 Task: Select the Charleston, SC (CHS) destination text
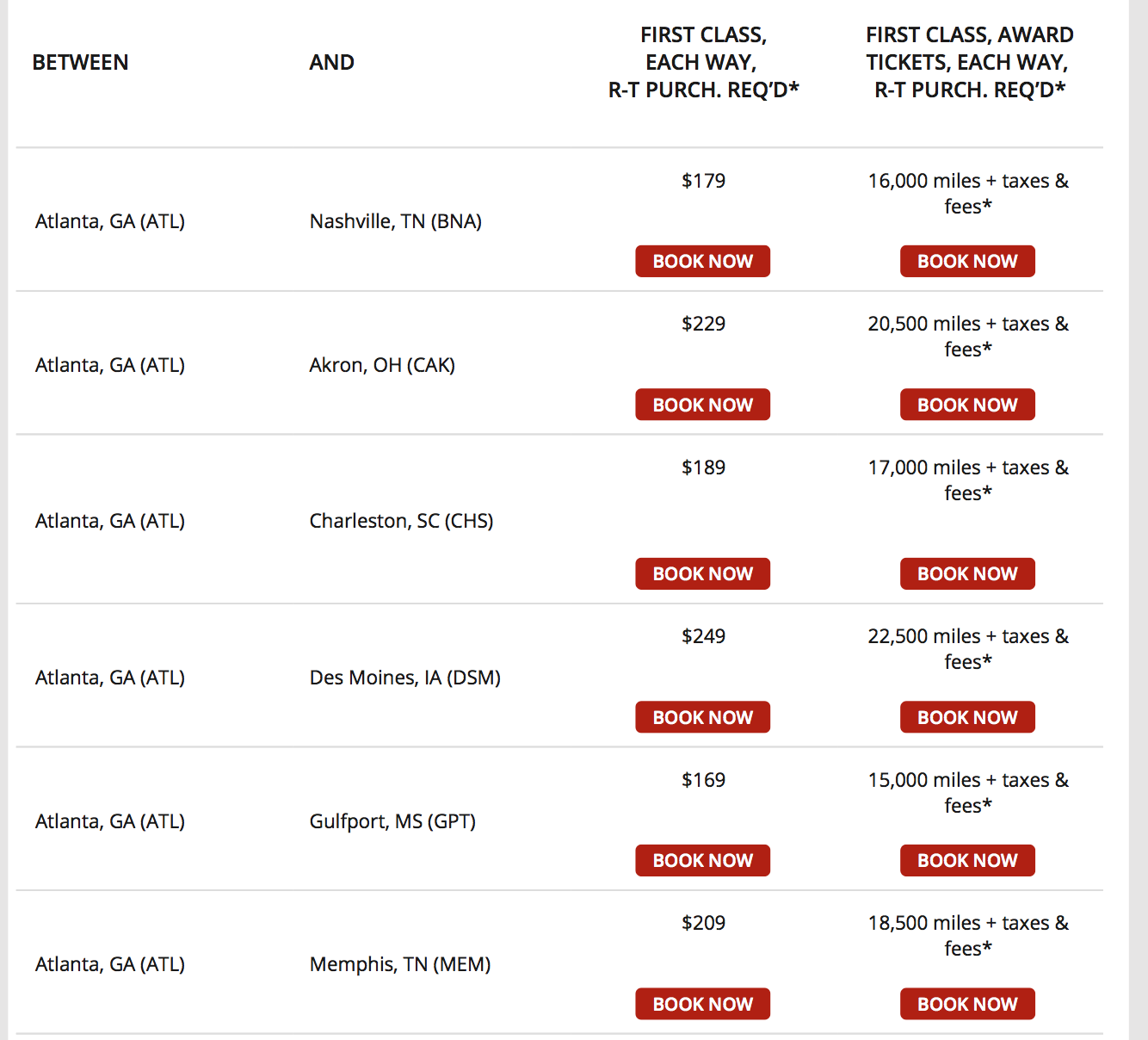click(x=401, y=521)
